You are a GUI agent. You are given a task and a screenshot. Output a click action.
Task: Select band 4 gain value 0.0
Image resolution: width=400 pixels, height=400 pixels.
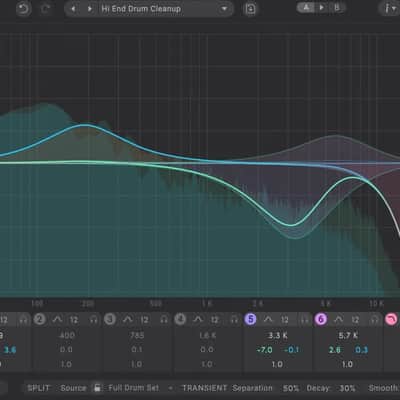pyautogui.click(x=207, y=350)
